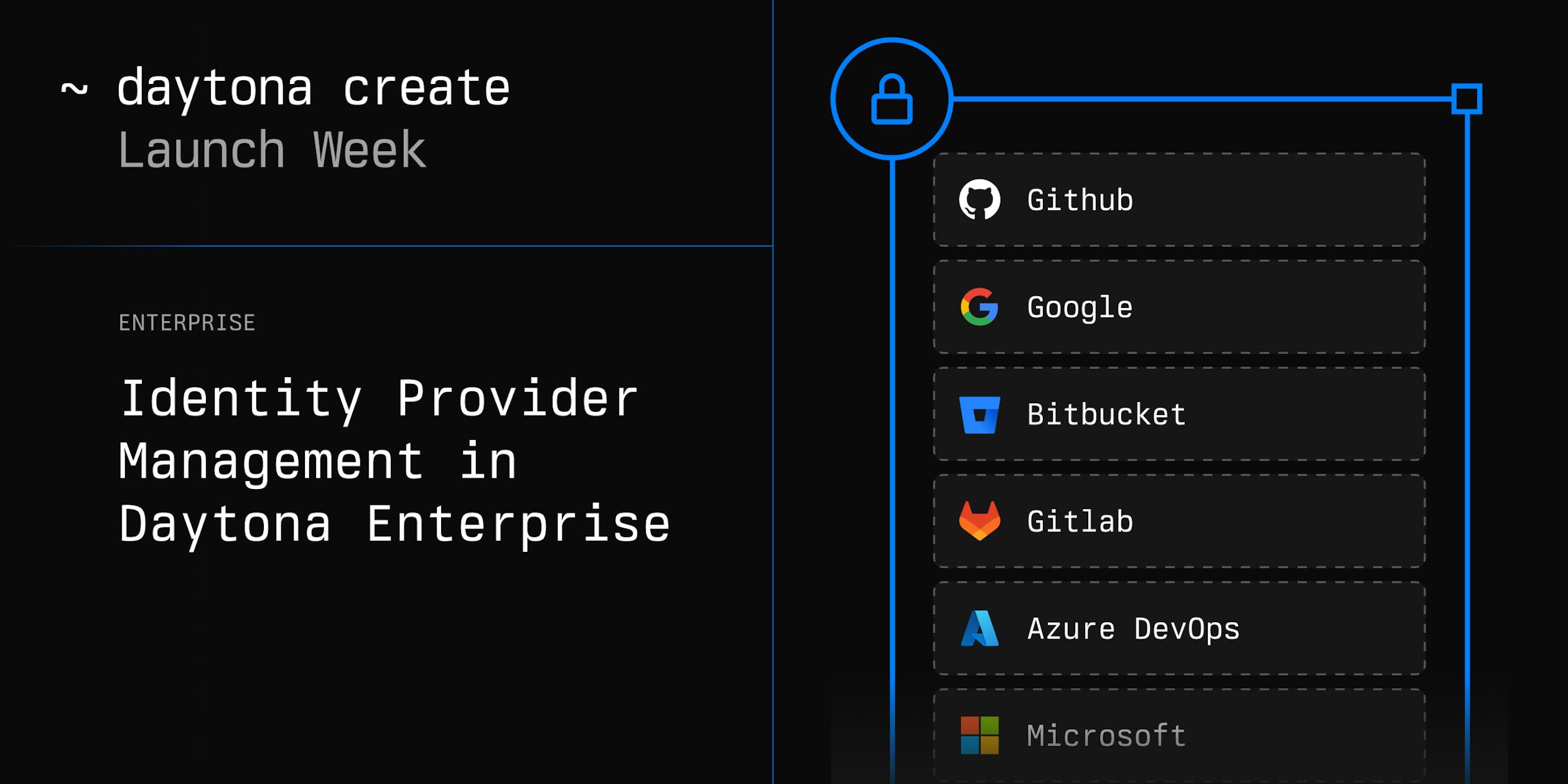
Task: Click the Daytona Enterprise title line
Action: (394, 525)
